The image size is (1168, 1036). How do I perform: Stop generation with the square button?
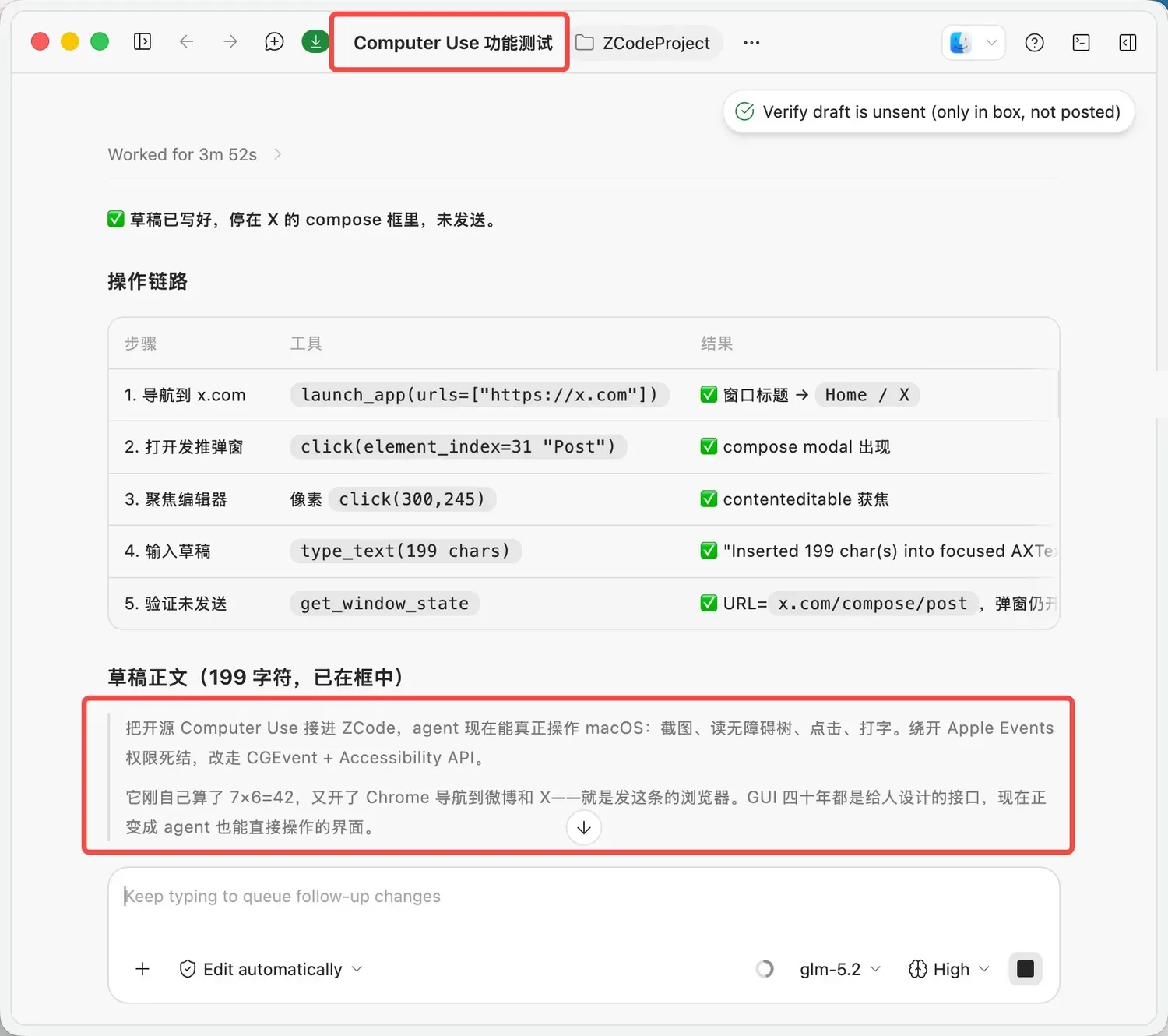tap(1026, 969)
